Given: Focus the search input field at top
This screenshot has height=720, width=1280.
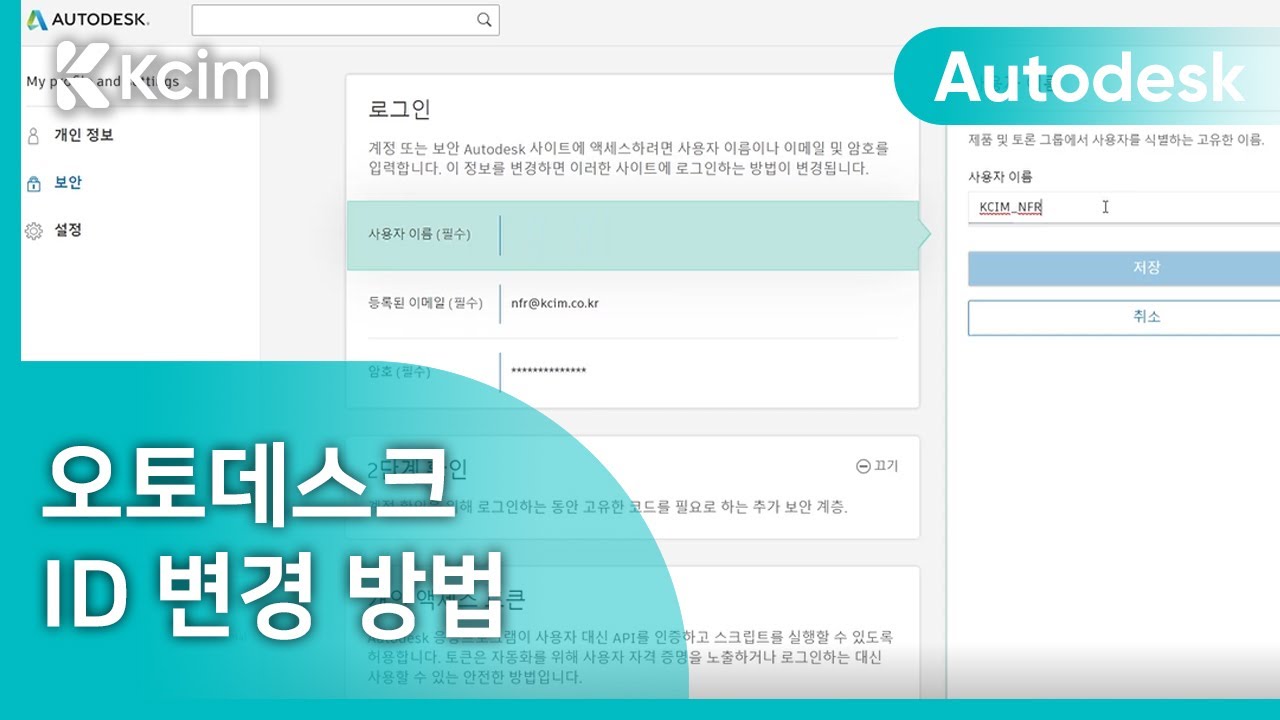Looking at the screenshot, I should coord(345,20).
